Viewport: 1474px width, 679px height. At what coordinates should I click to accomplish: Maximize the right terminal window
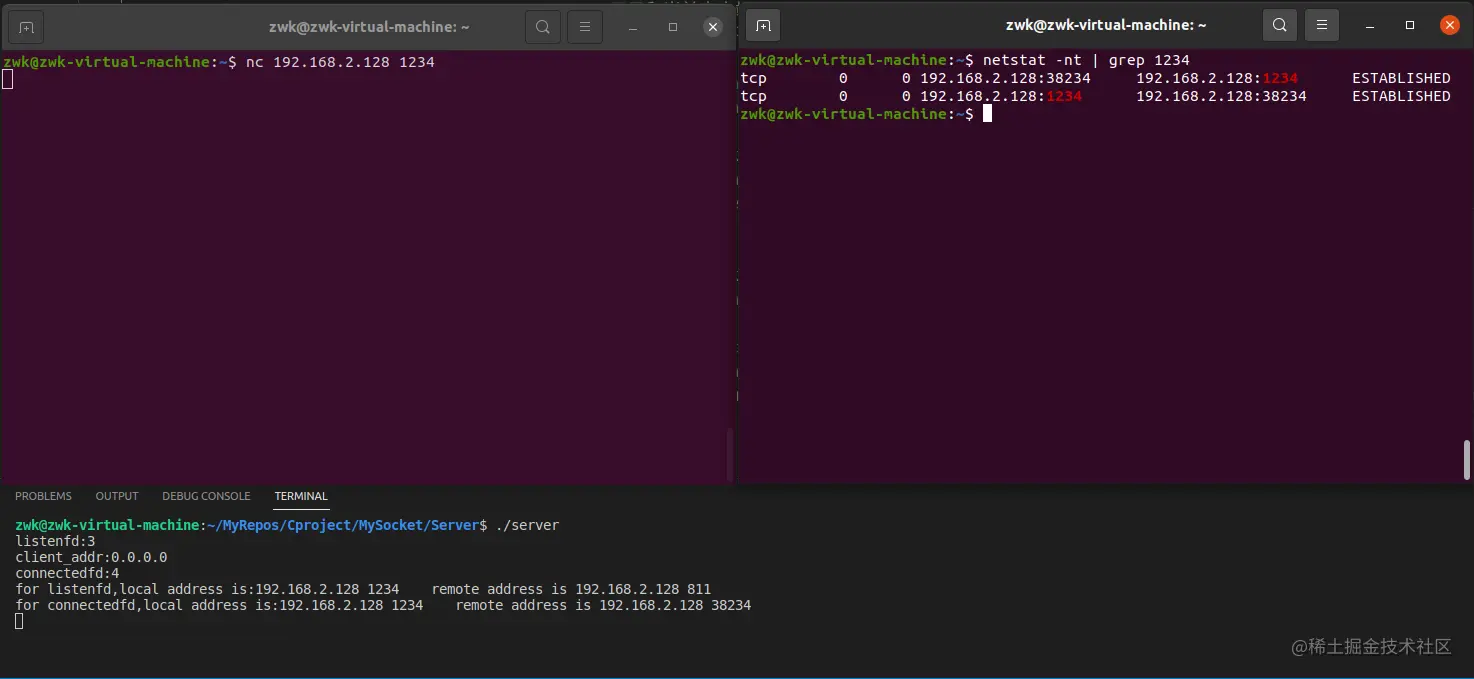[1410, 25]
